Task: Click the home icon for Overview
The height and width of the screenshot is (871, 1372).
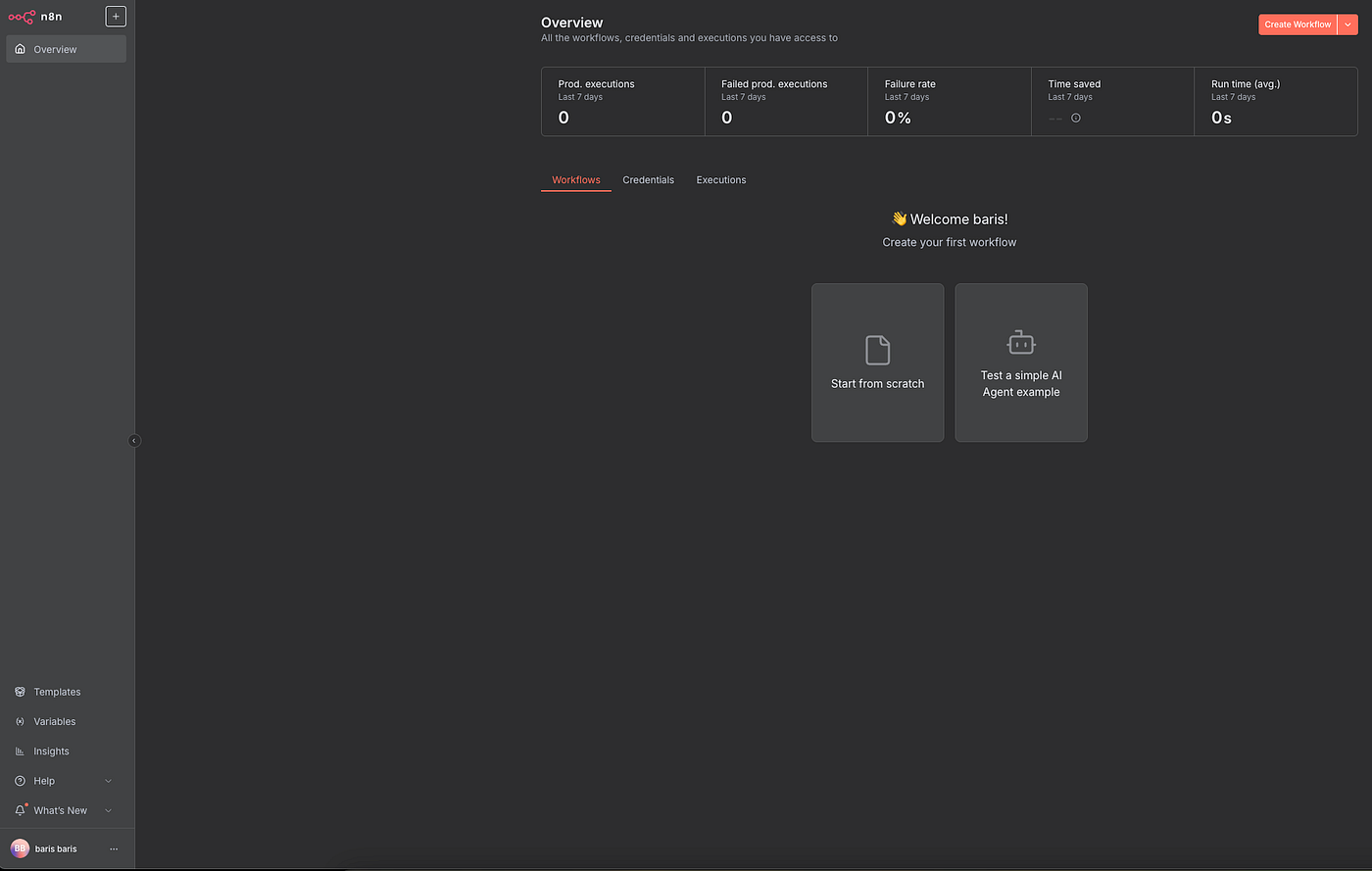Action: coord(20,49)
